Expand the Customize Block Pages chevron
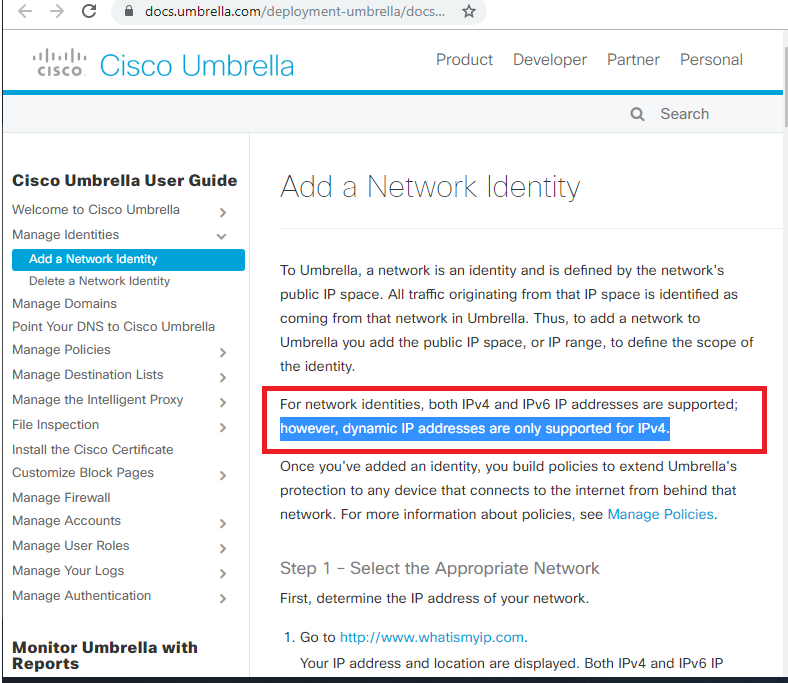Viewport: 788px width, 683px height. [x=223, y=475]
